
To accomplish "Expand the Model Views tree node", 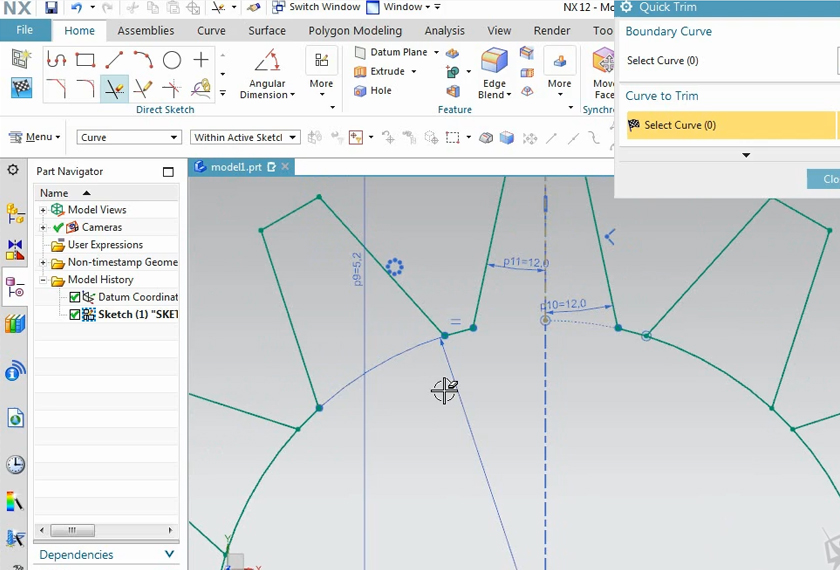I will (x=43, y=210).
